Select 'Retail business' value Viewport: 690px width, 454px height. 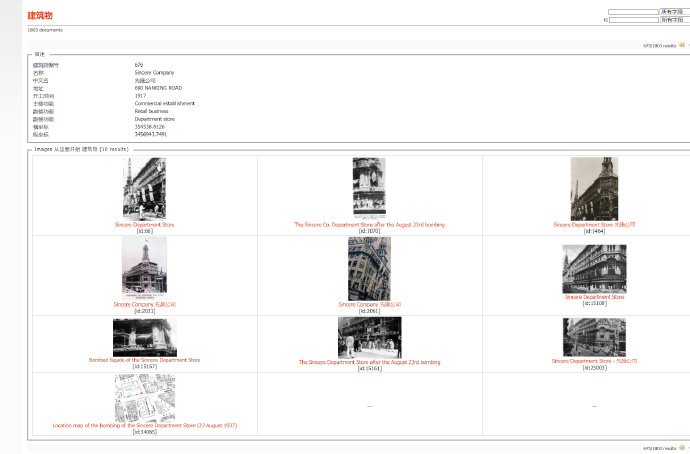coord(151,111)
